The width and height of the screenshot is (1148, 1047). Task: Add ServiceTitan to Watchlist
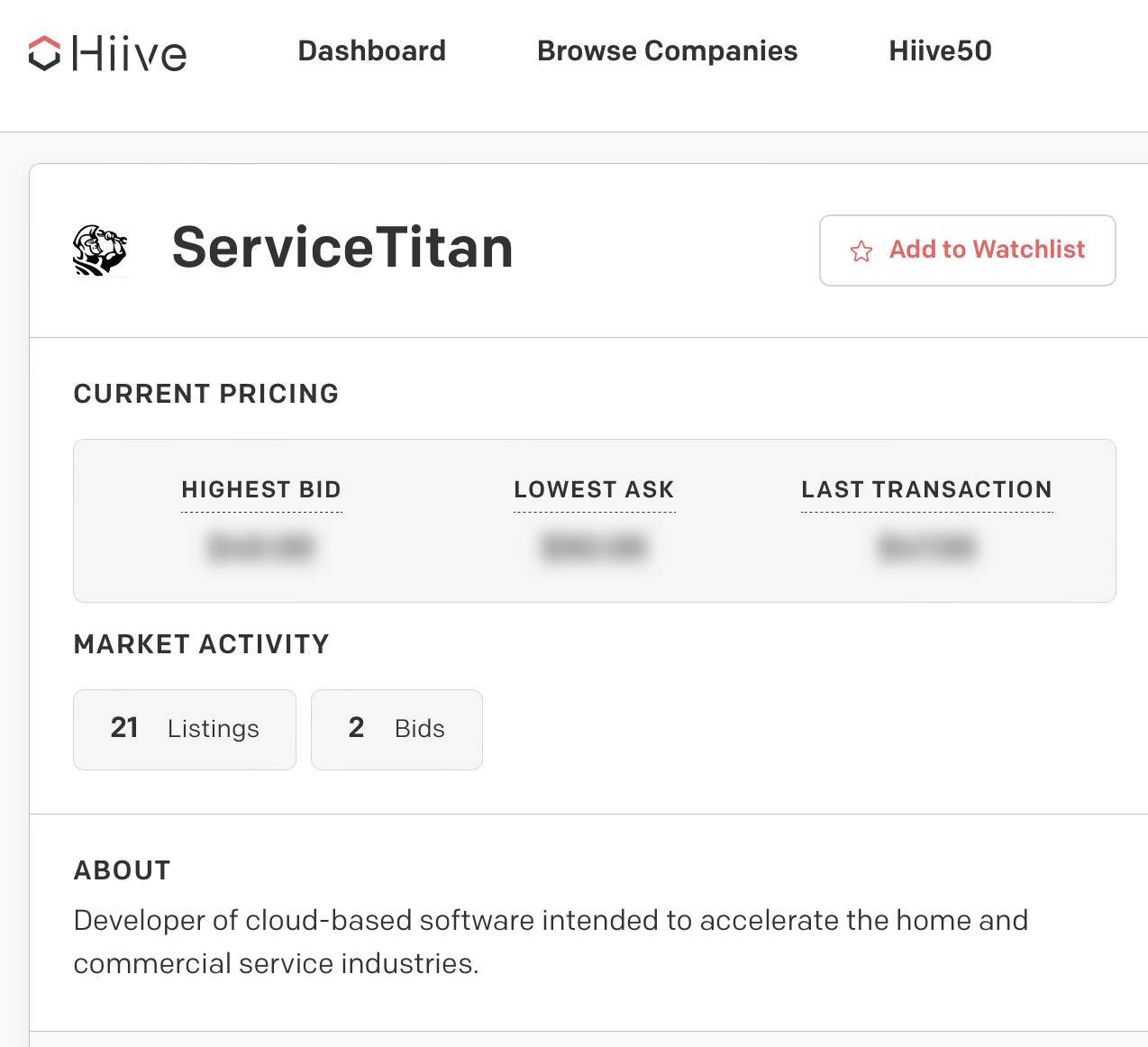point(967,250)
